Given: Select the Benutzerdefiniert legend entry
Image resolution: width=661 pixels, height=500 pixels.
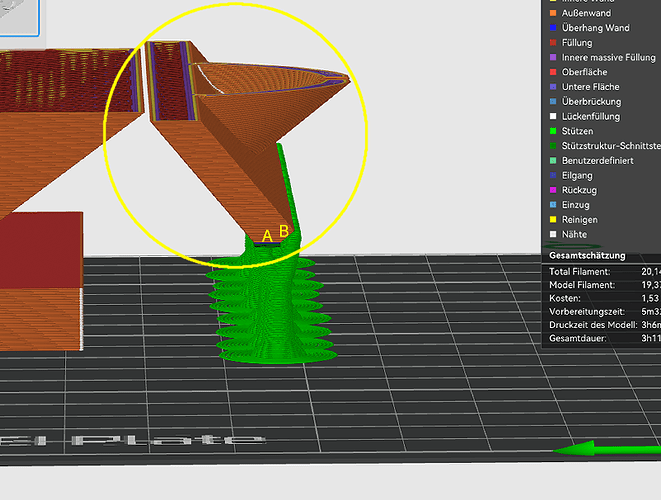Looking at the screenshot, I should (597, 161).
